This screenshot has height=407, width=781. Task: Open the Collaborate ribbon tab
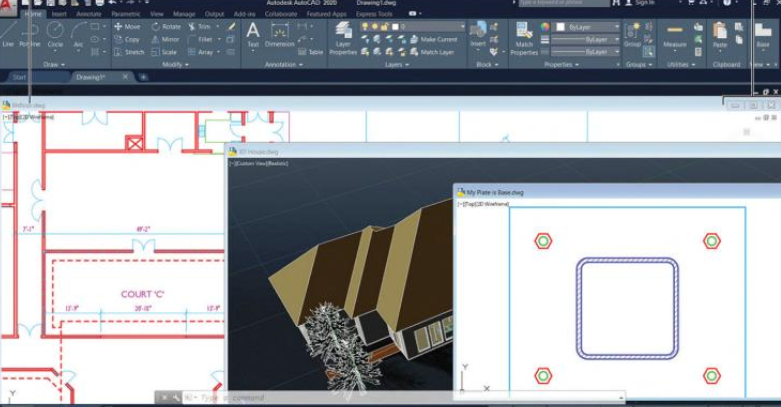pos(280,14)
